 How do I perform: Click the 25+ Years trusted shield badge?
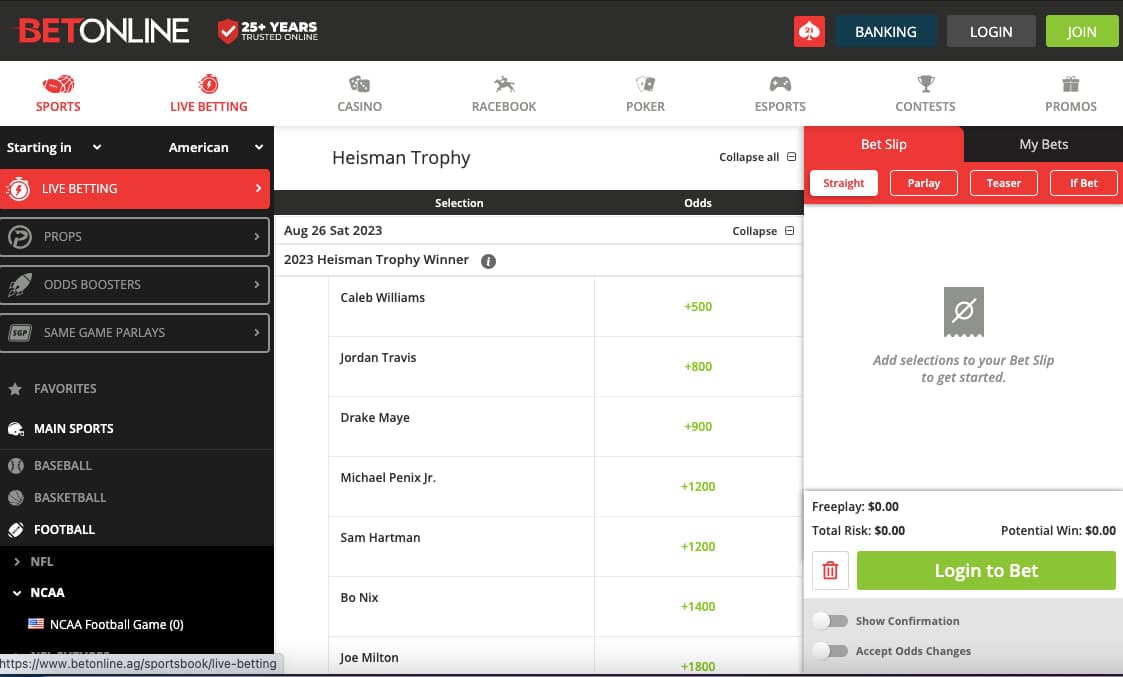point(267,31)
